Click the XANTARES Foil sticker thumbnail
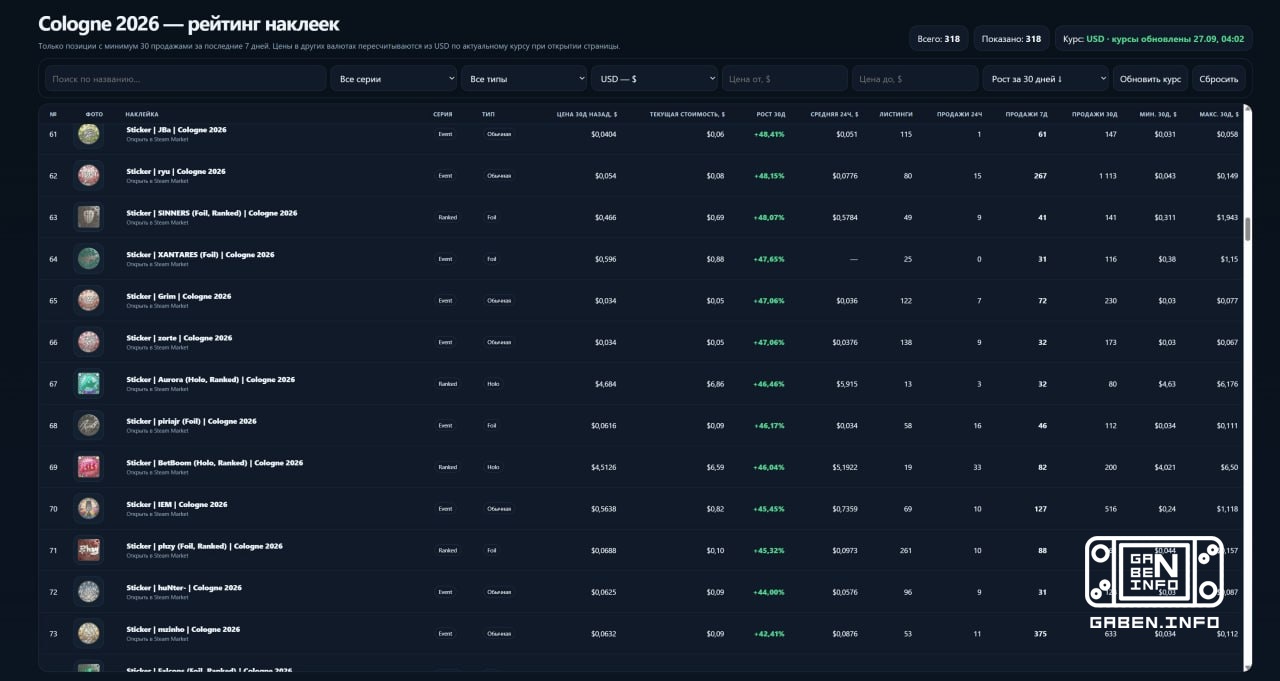Viewport: 1280px width, 681px height. click(x=89, y=259)
